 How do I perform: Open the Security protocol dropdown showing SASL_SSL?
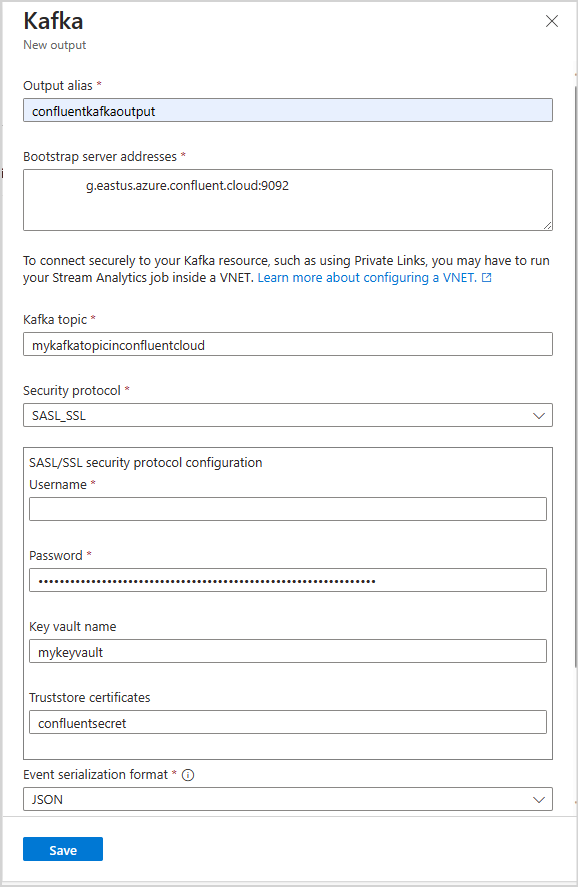tap(287, 415)
